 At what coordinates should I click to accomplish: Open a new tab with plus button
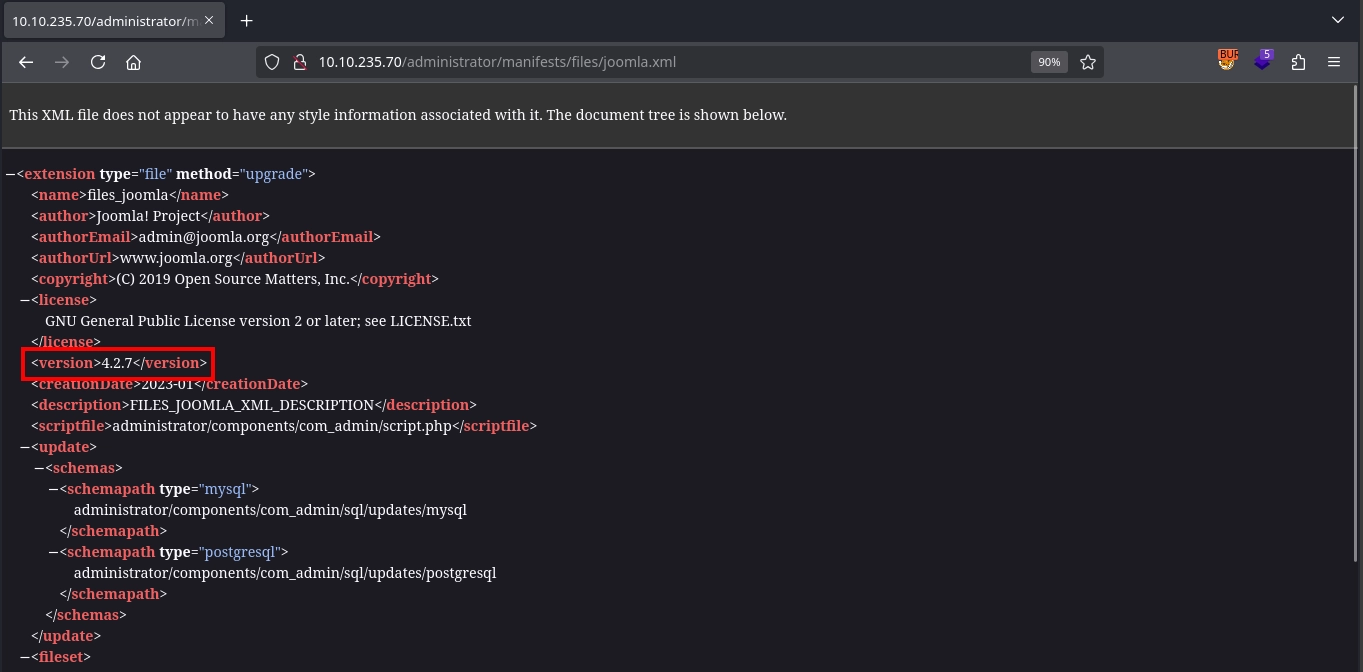246,21
